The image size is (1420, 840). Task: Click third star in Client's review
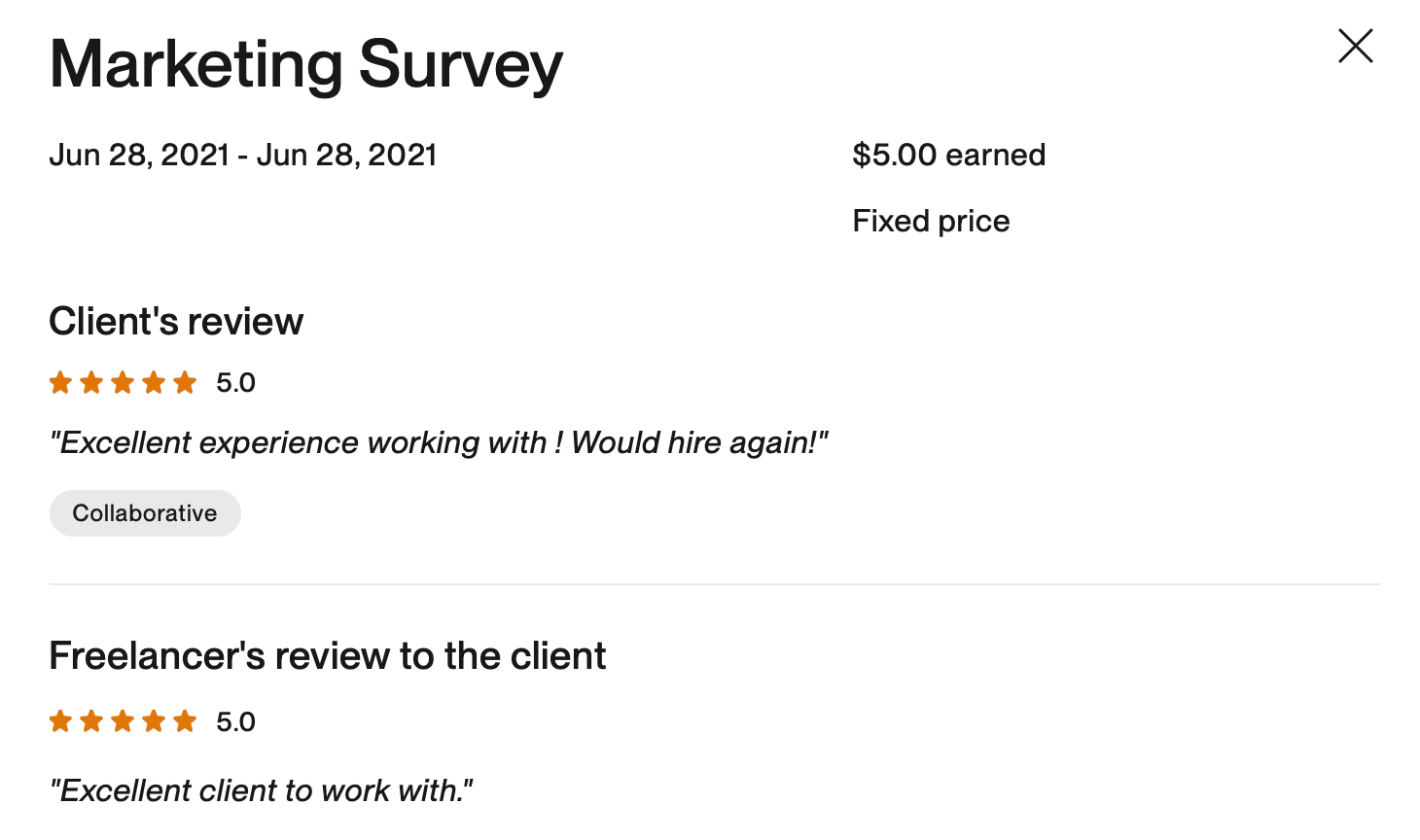pyautogui.click(x=123, y=383)
